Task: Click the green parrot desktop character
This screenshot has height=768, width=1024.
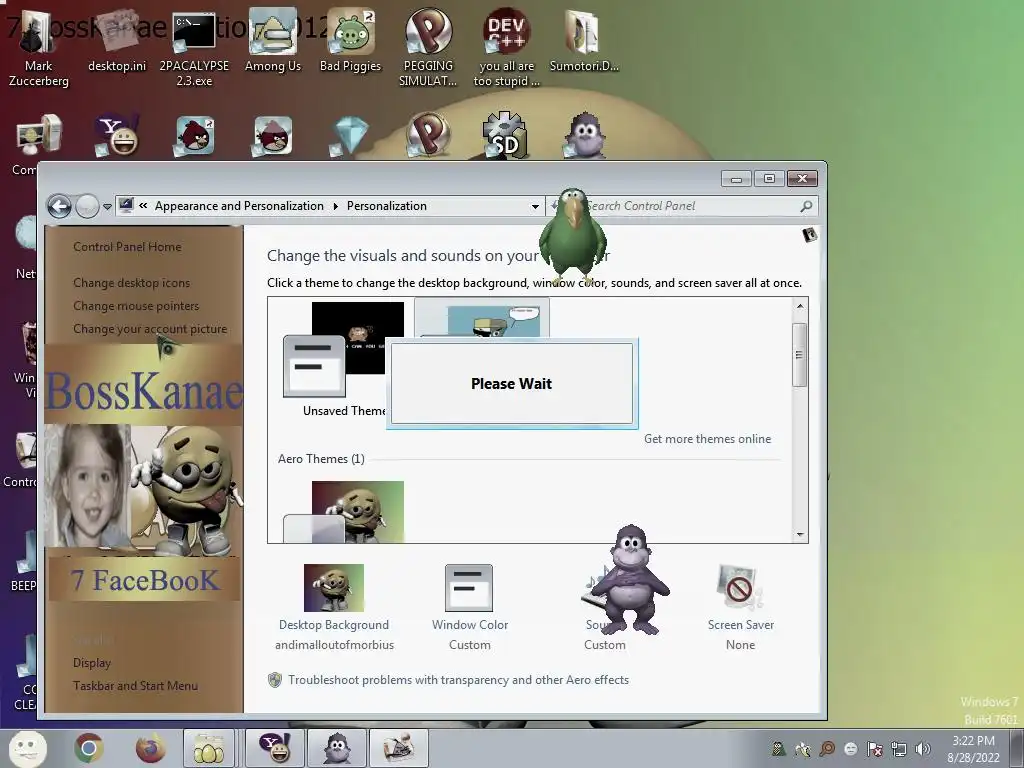Action: 572,235
